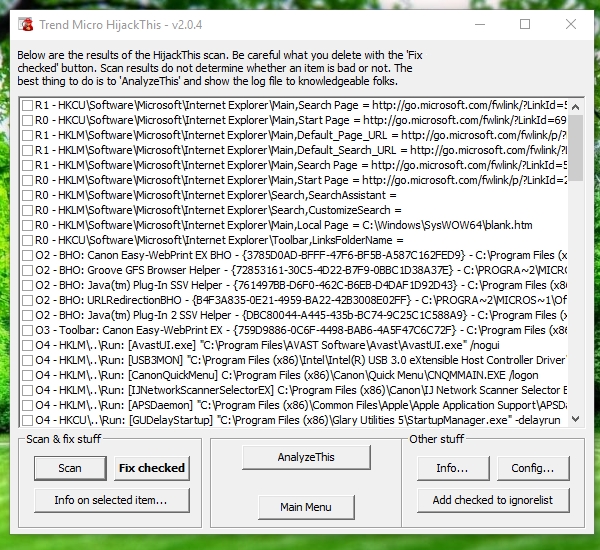Check Canon Easy-WebPrint EX BHO entry
Viewport: 600px width, 550px height.
coord(27,255)
